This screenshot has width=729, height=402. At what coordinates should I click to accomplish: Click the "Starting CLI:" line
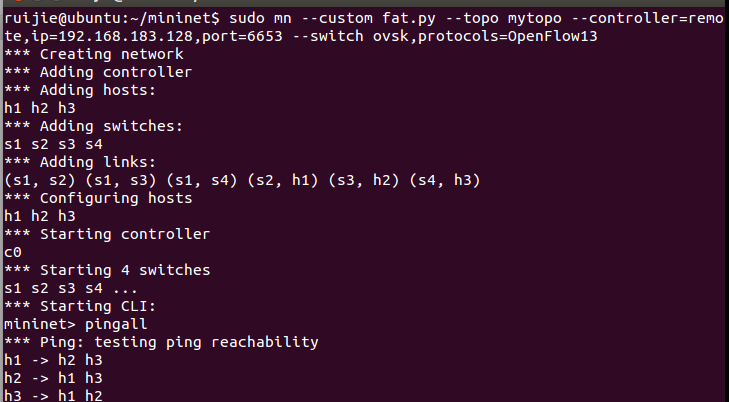click(x=80, y=307)
